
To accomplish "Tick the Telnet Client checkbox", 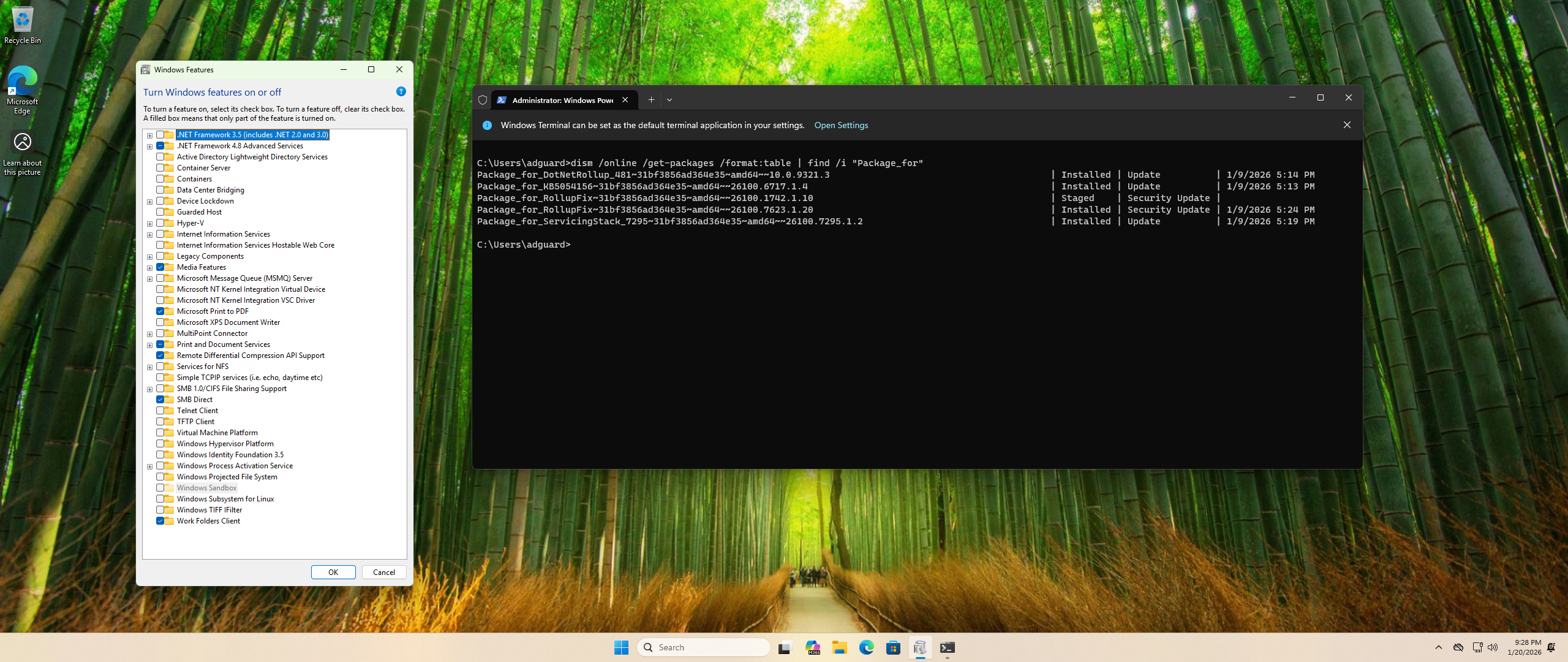I will 160,411.
